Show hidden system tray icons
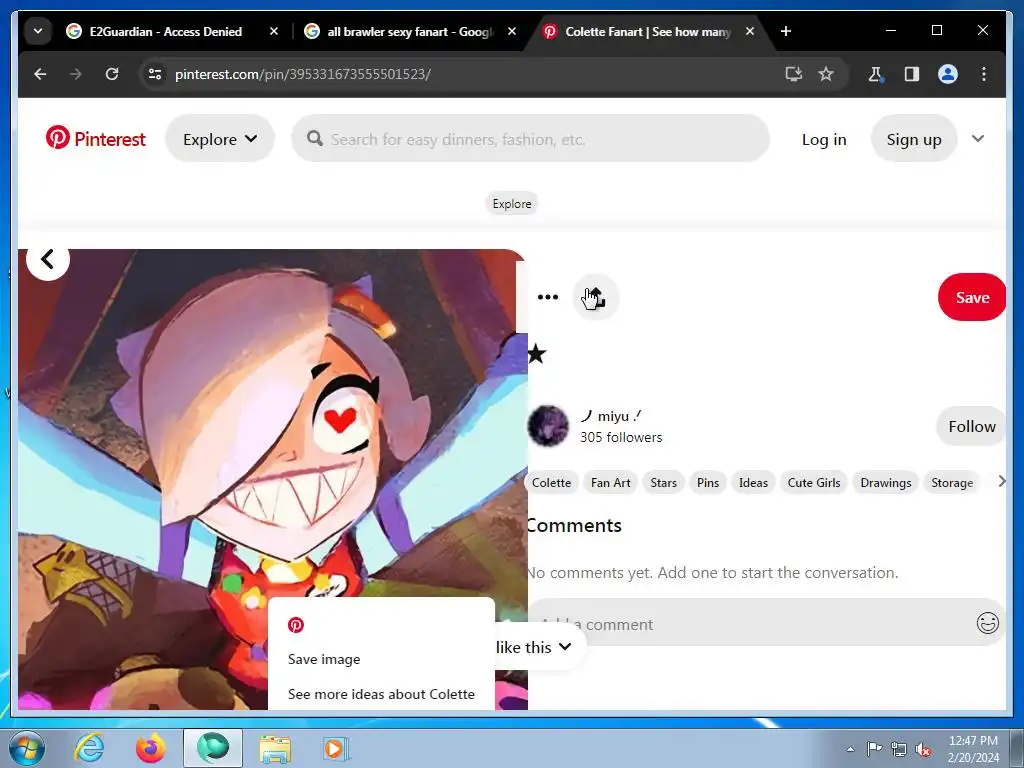This screenshot has width=1024, height=768. (x=850, y=749)
